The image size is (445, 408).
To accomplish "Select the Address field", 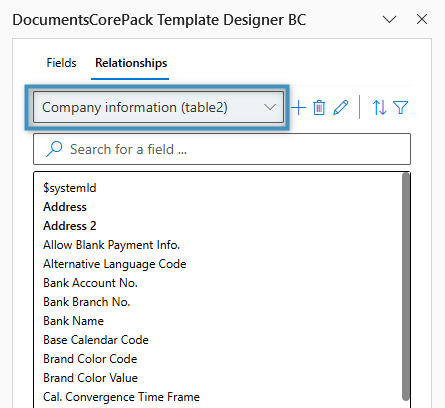I will click(x=65, y=207).
